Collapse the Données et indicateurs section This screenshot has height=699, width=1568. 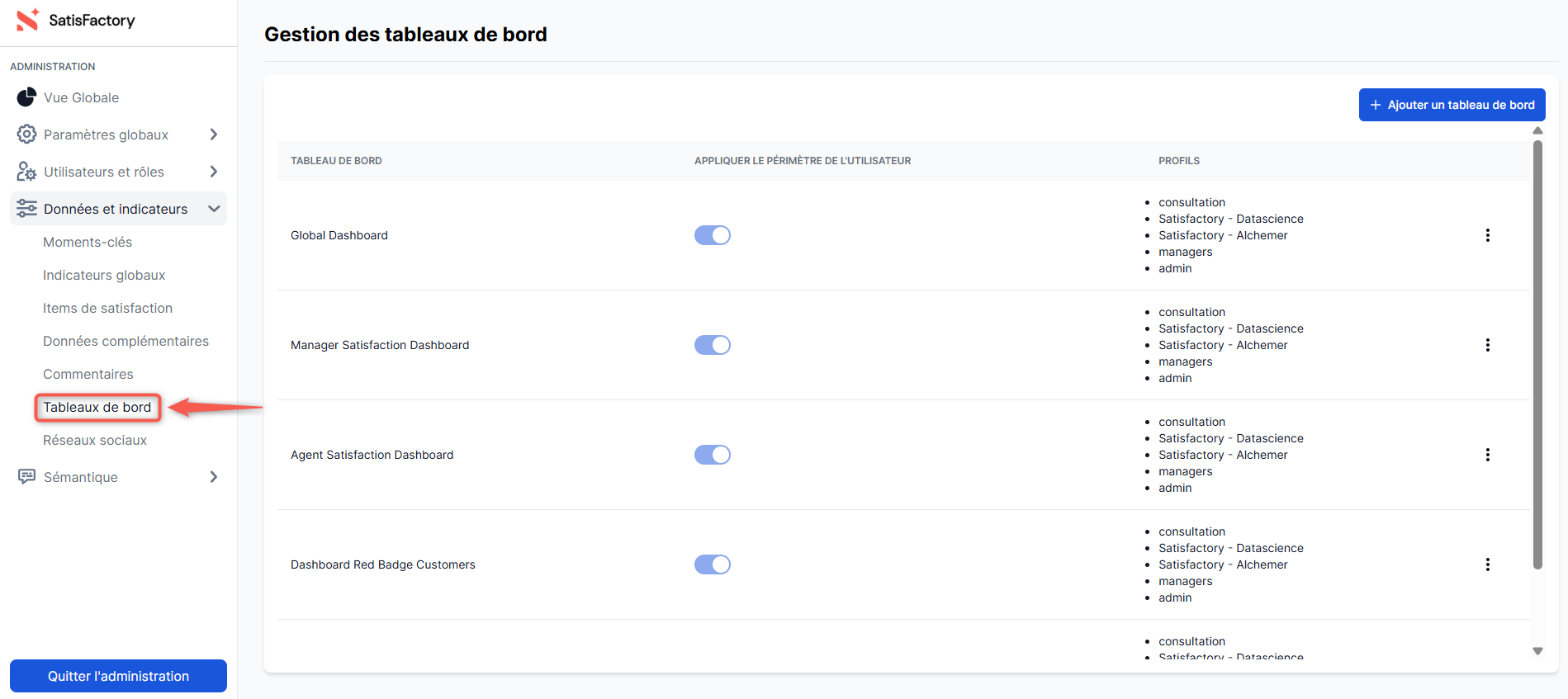[214, 209]
